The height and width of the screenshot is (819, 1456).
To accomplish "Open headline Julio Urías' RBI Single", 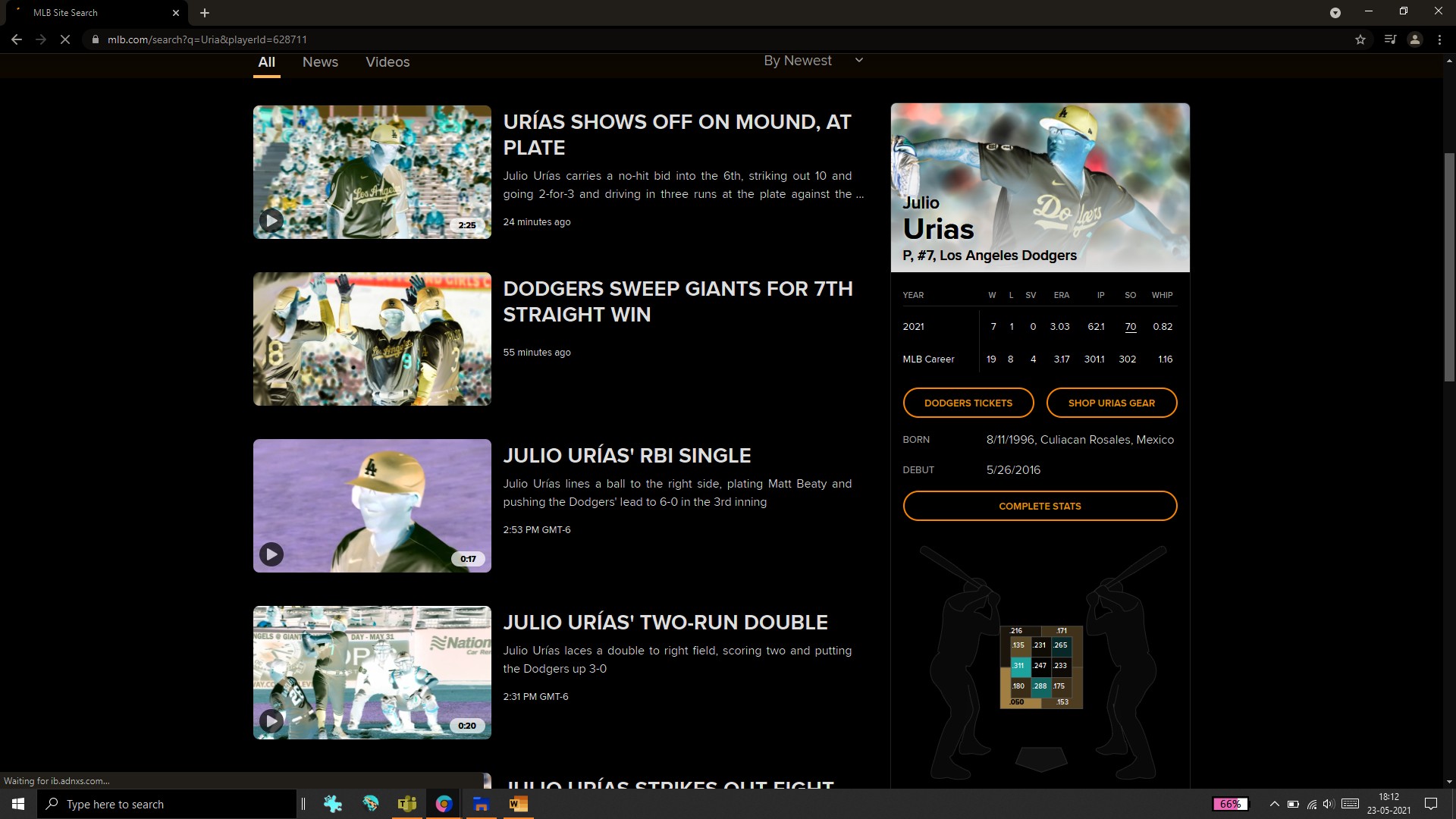I will pos(627,456).
